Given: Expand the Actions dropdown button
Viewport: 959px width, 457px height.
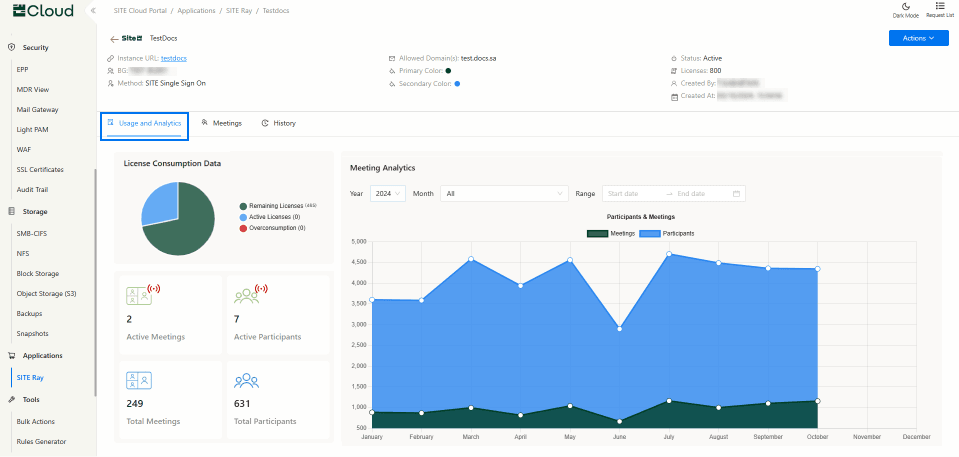Looking at the screenshot, I should [x=918, y=38].
